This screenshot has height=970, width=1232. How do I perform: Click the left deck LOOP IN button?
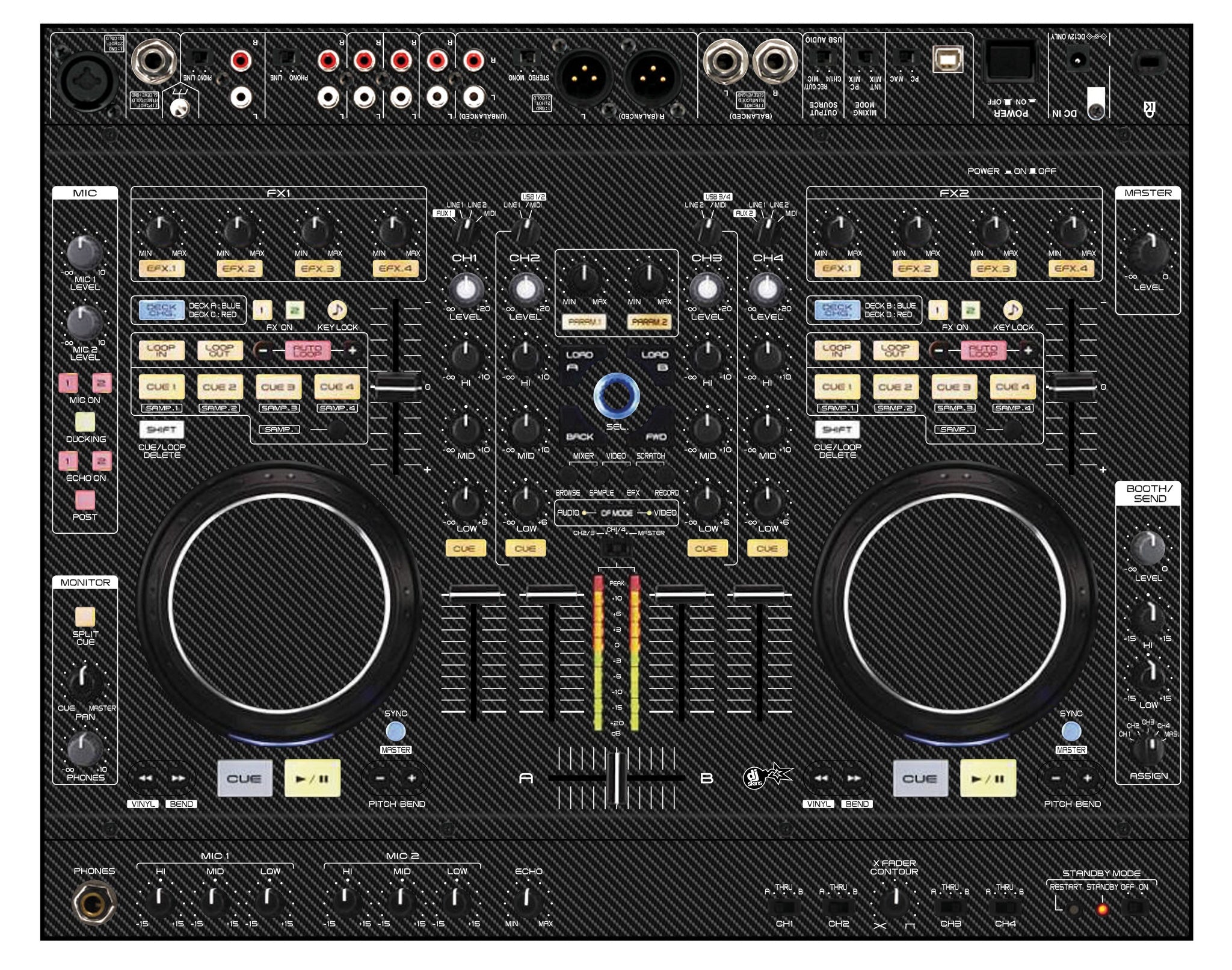pyautogui.click(x=161, y=350)
